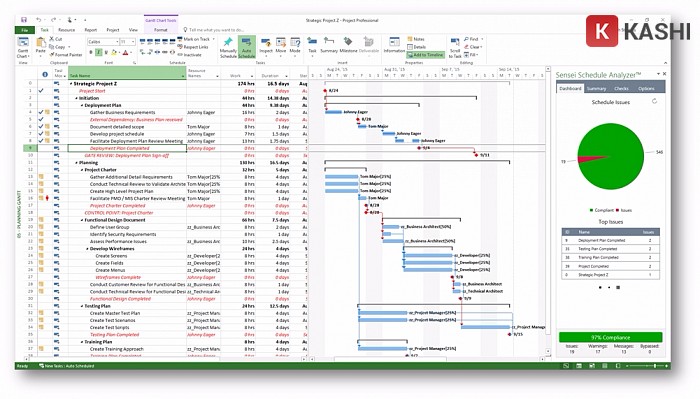This screenshot has width=700, height=399.
Task: Select Deployment Plan Completed in Top Issues
Action: (610, 240)
